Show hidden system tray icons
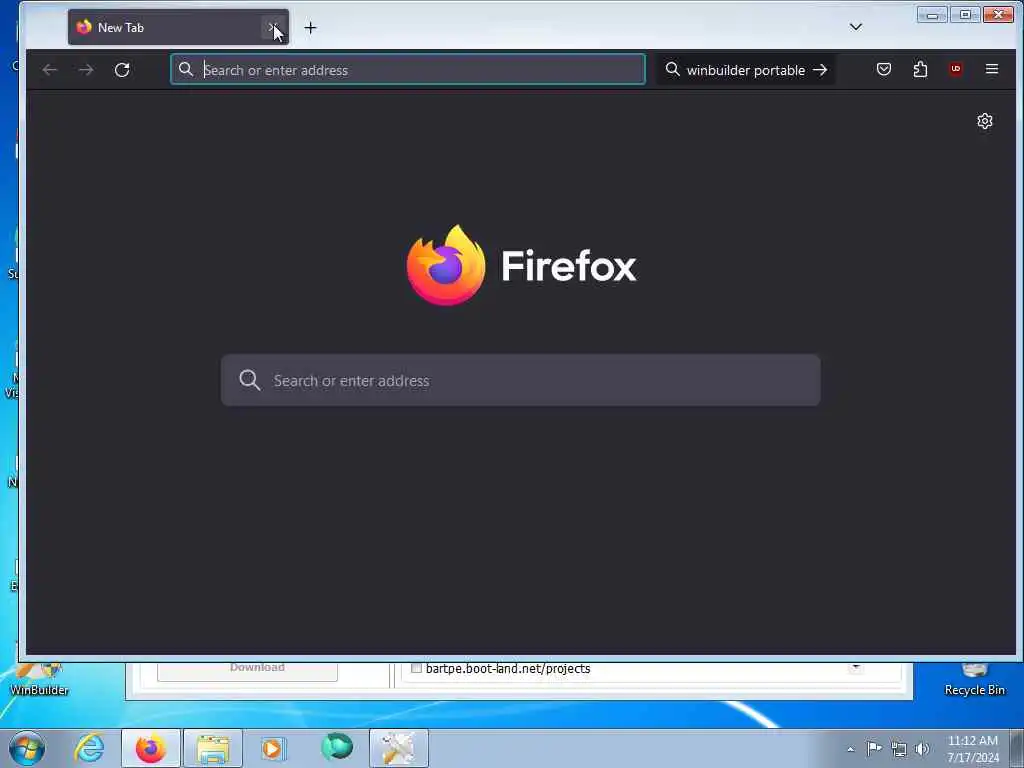 (x=850, y=749)
